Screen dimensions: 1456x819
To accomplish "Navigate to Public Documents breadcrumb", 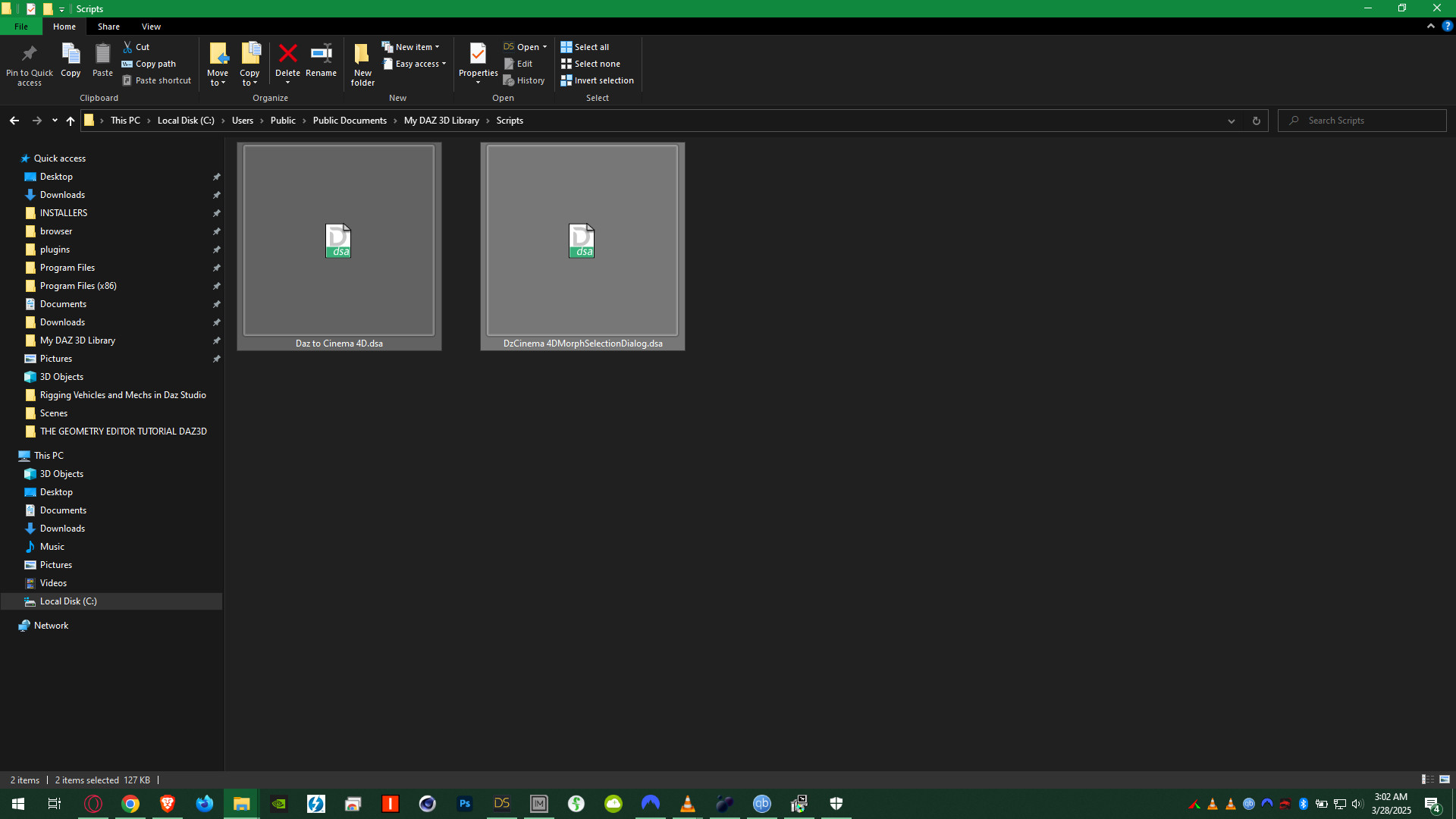I will pyautogui.click(x=350, y=121).
